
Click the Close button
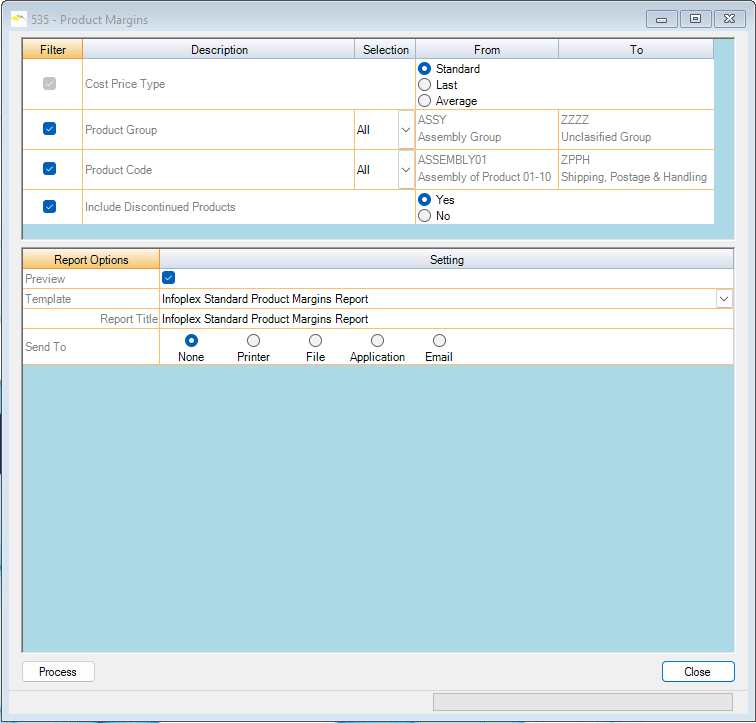(698, 671)
